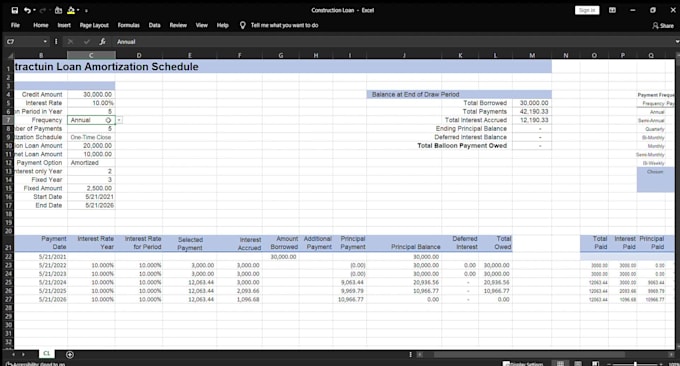Click the One-Time Close cell
680x366 pixels.
91,137
